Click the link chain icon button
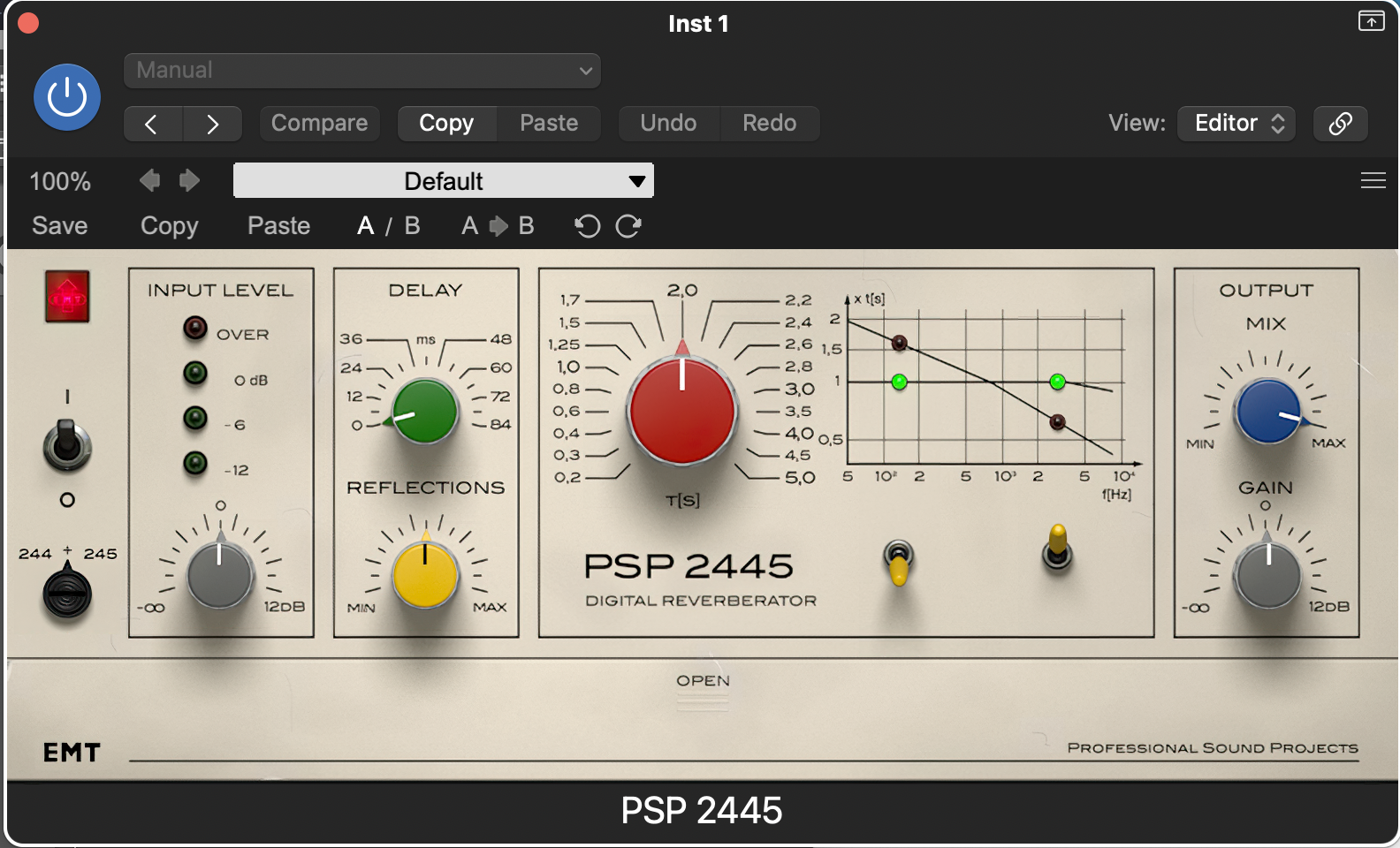 click(x=1341, y=124)
